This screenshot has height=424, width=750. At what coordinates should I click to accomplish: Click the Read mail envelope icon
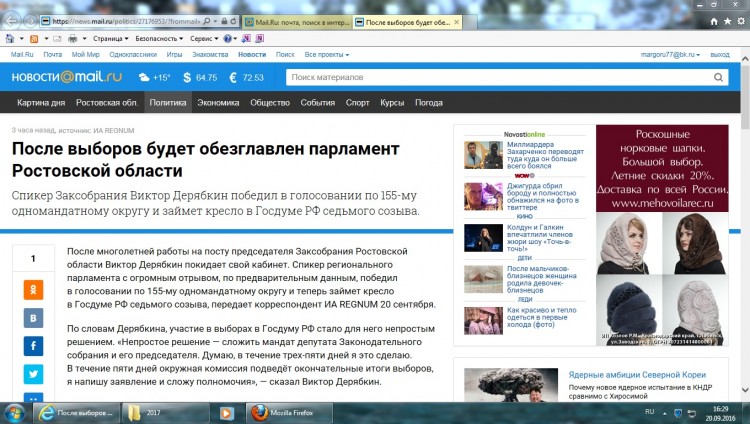pos(57,38)
